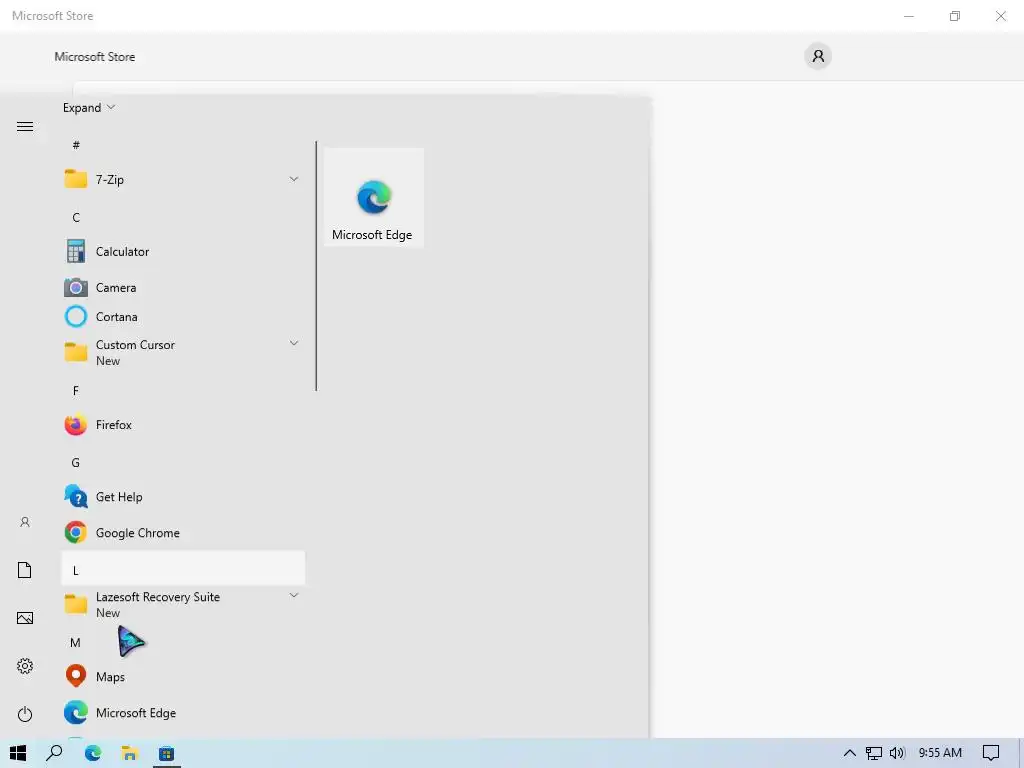Click the # section header
Viewport: 1024px width, 768px height.
click(76, 145)
